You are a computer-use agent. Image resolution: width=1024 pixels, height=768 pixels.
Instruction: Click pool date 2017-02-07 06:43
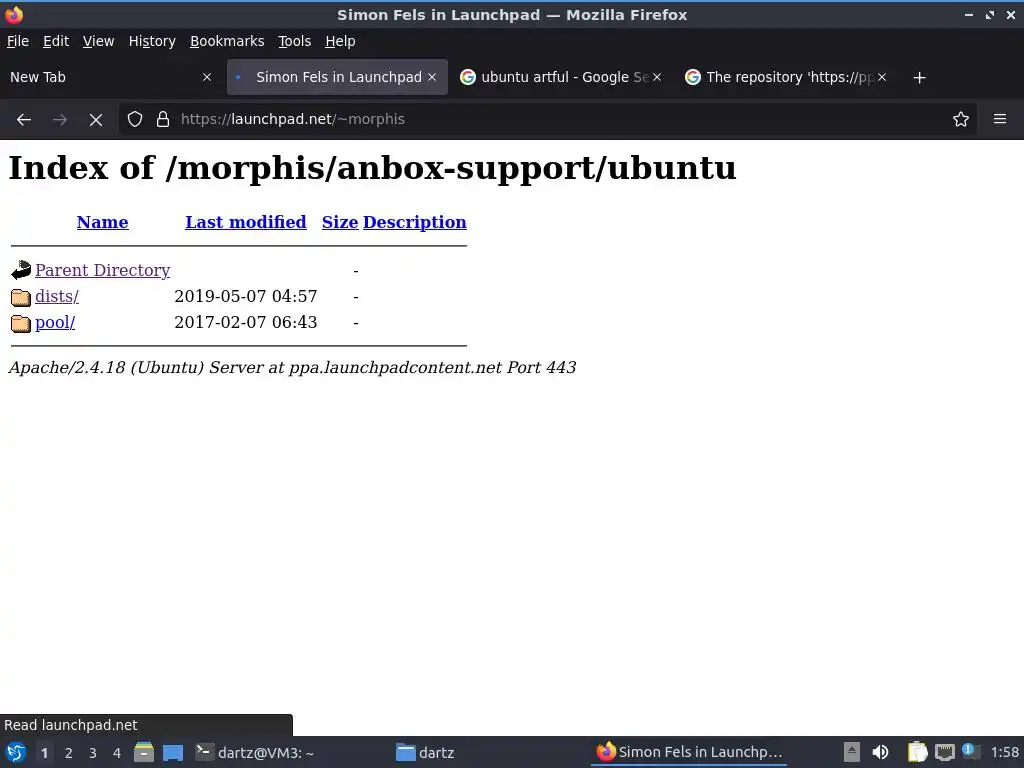[x=246, y=323]
